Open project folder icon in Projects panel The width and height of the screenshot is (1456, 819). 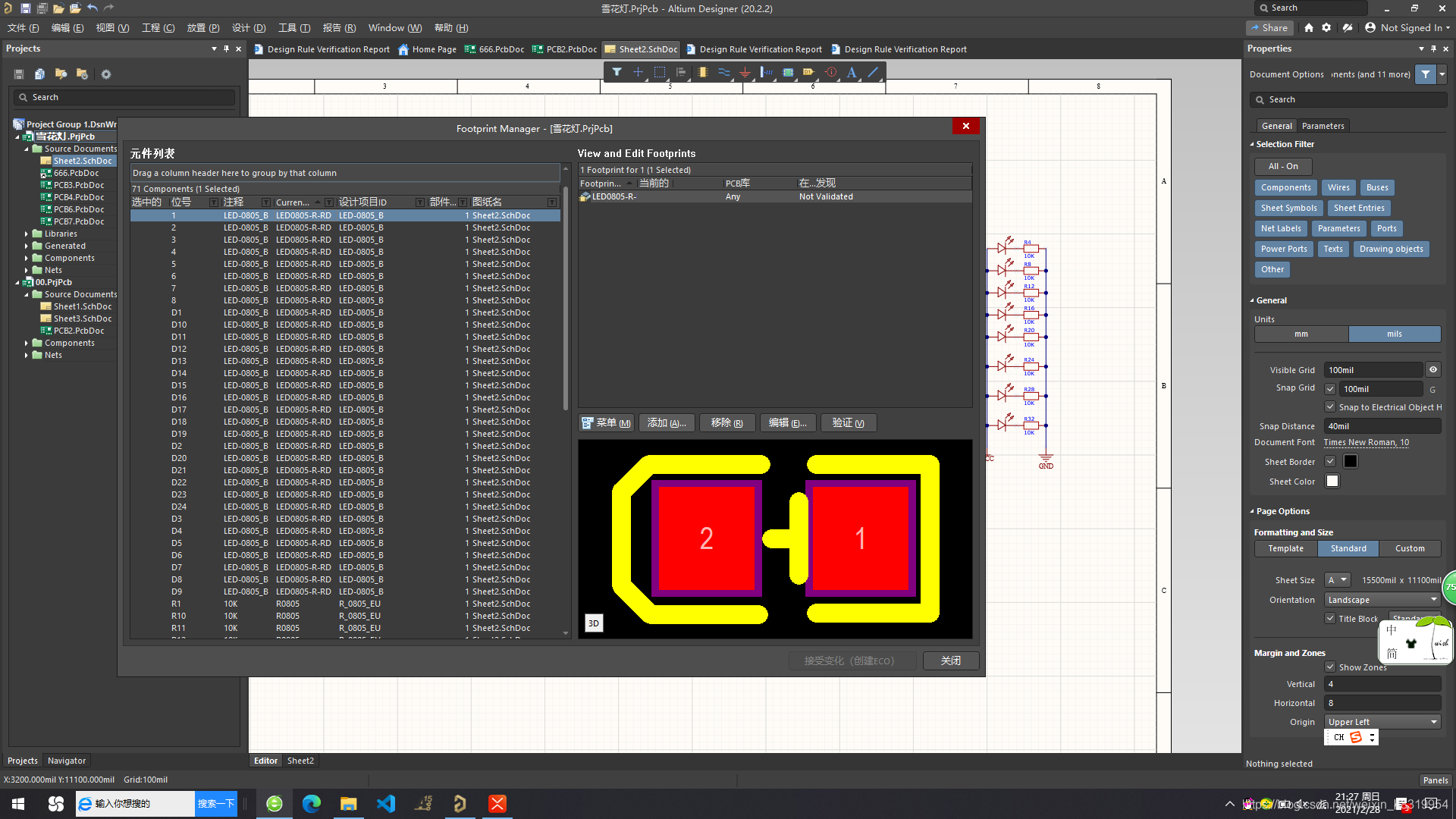pos(61,74)
